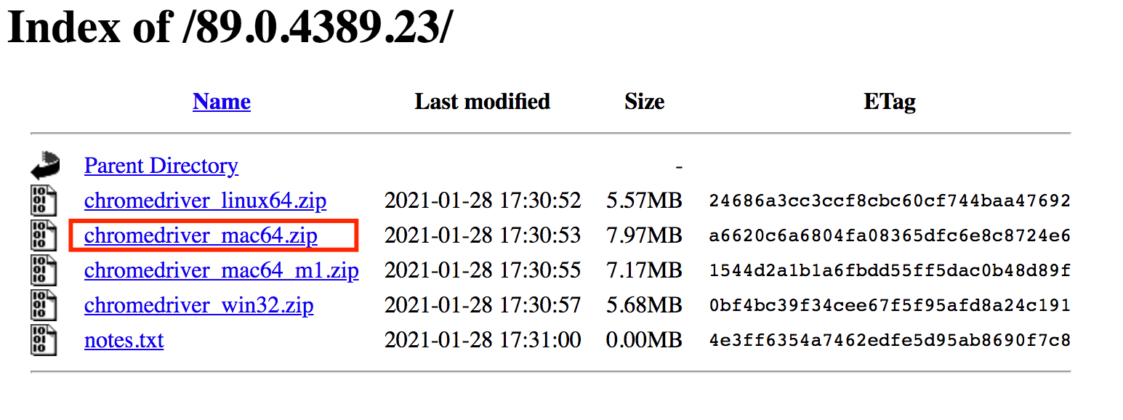Click the Parent Directory back-arrow icon
Image resolution: width=1123 pixels, height=420 pixels.
click(45, 165)
